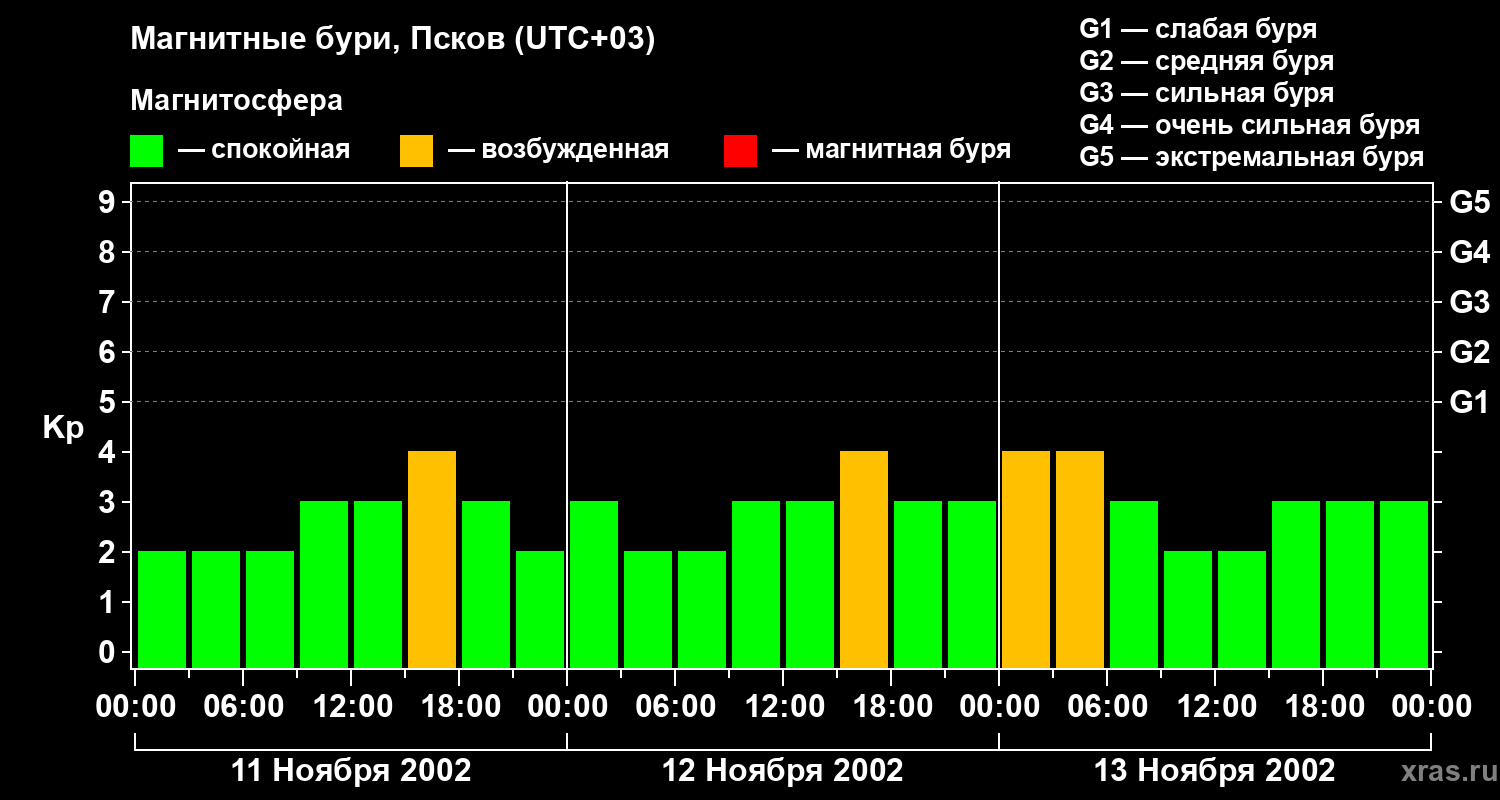Viewport: 1500px width, 800px height.
Task: Click the 00:00 label starting 12 Ноября
Action: 567,707
